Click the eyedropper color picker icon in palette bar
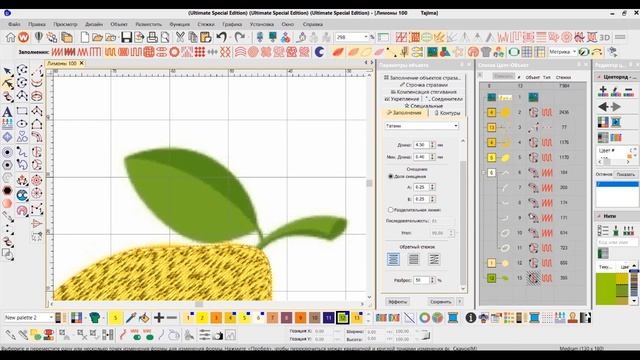 (x=131, y=318)
